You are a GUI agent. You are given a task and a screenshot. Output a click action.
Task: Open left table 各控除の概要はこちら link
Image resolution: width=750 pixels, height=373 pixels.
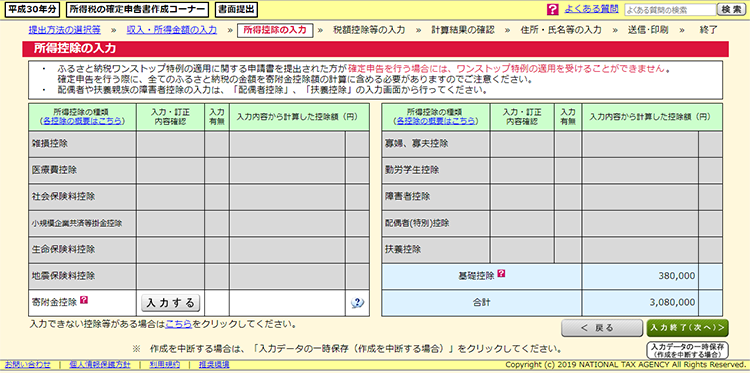coord(82,121)
